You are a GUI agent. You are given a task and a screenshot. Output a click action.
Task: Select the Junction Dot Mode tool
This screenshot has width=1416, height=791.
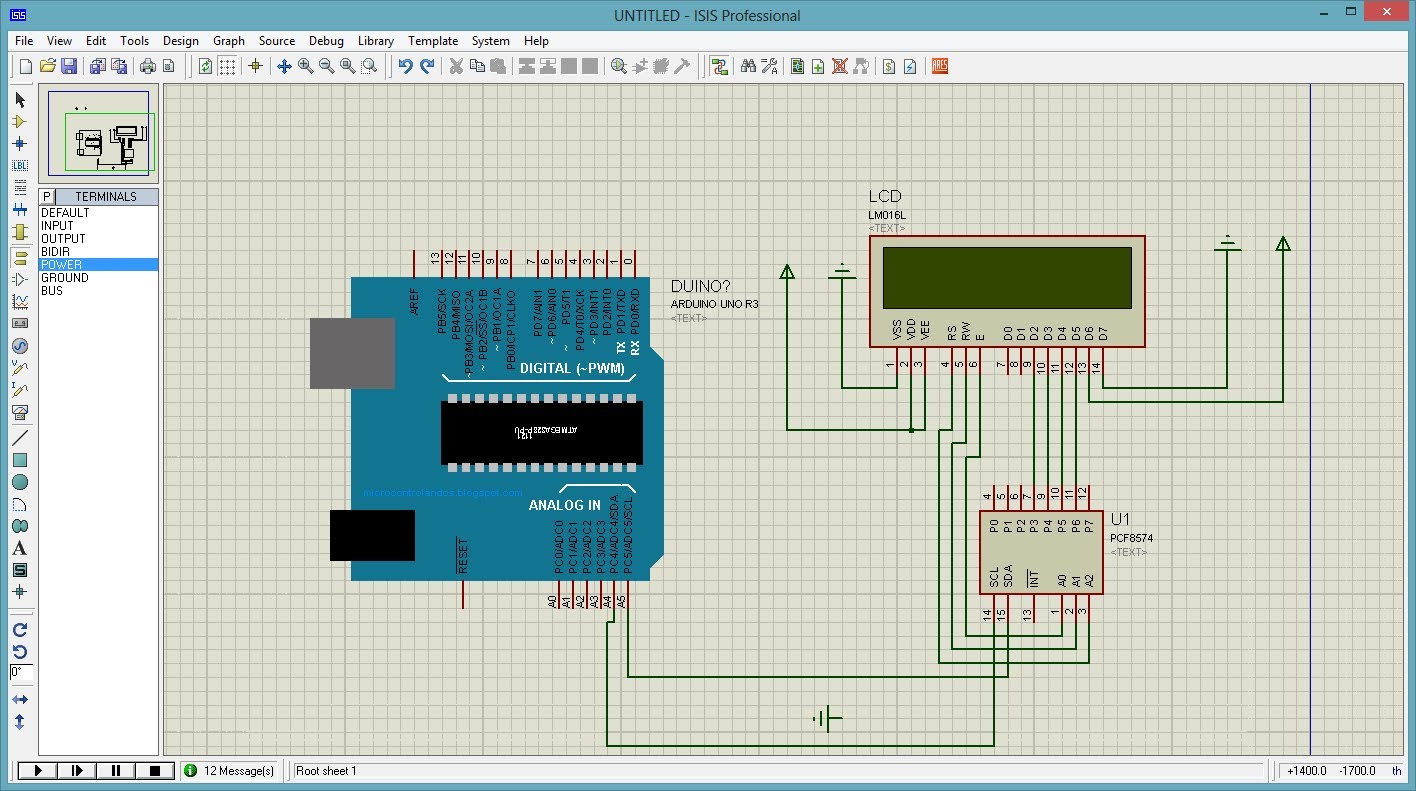[19, 144]
